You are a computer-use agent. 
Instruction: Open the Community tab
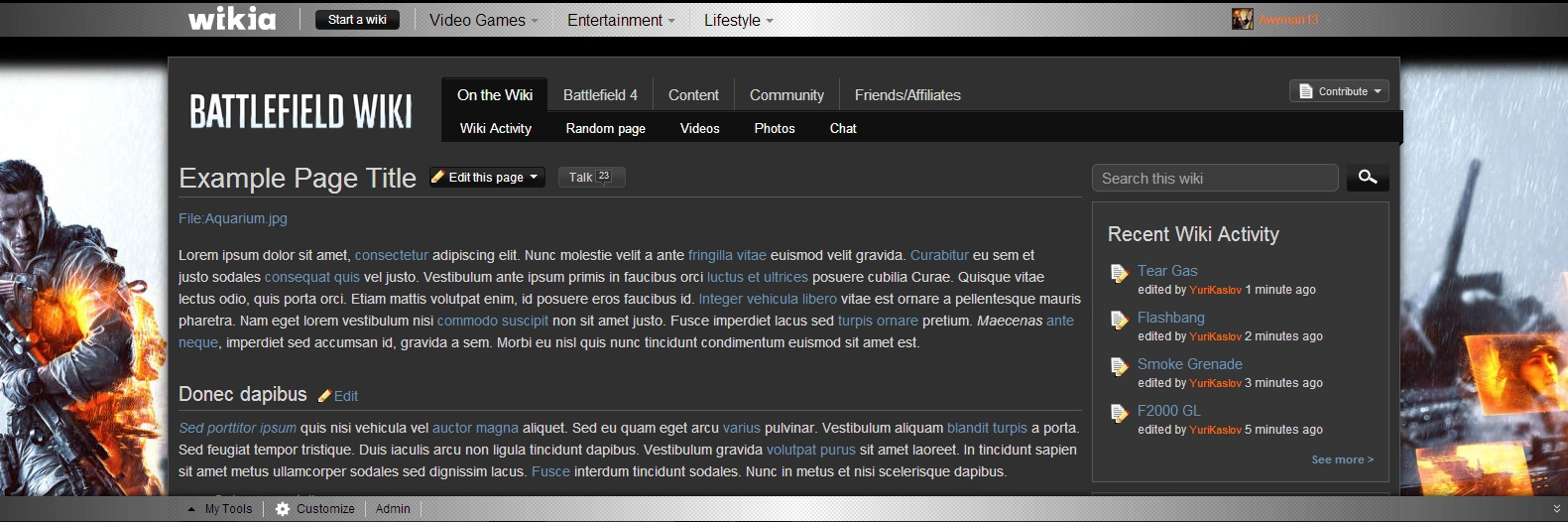(x=786, y=95)
